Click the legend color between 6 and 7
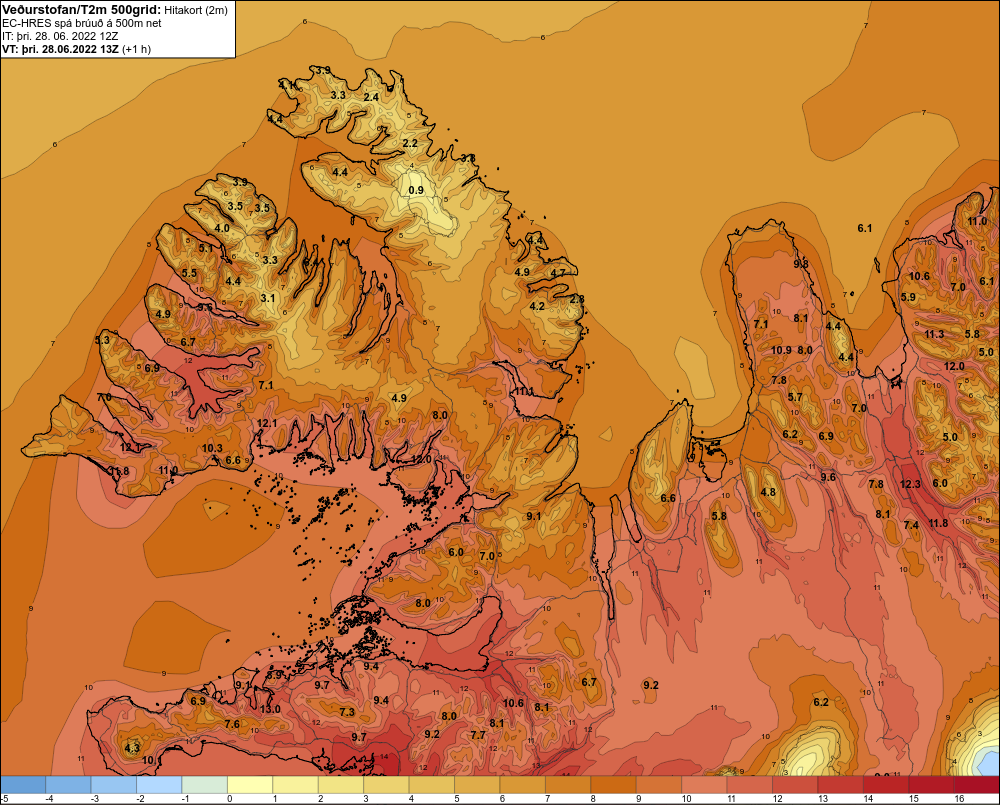 (522, 784)
